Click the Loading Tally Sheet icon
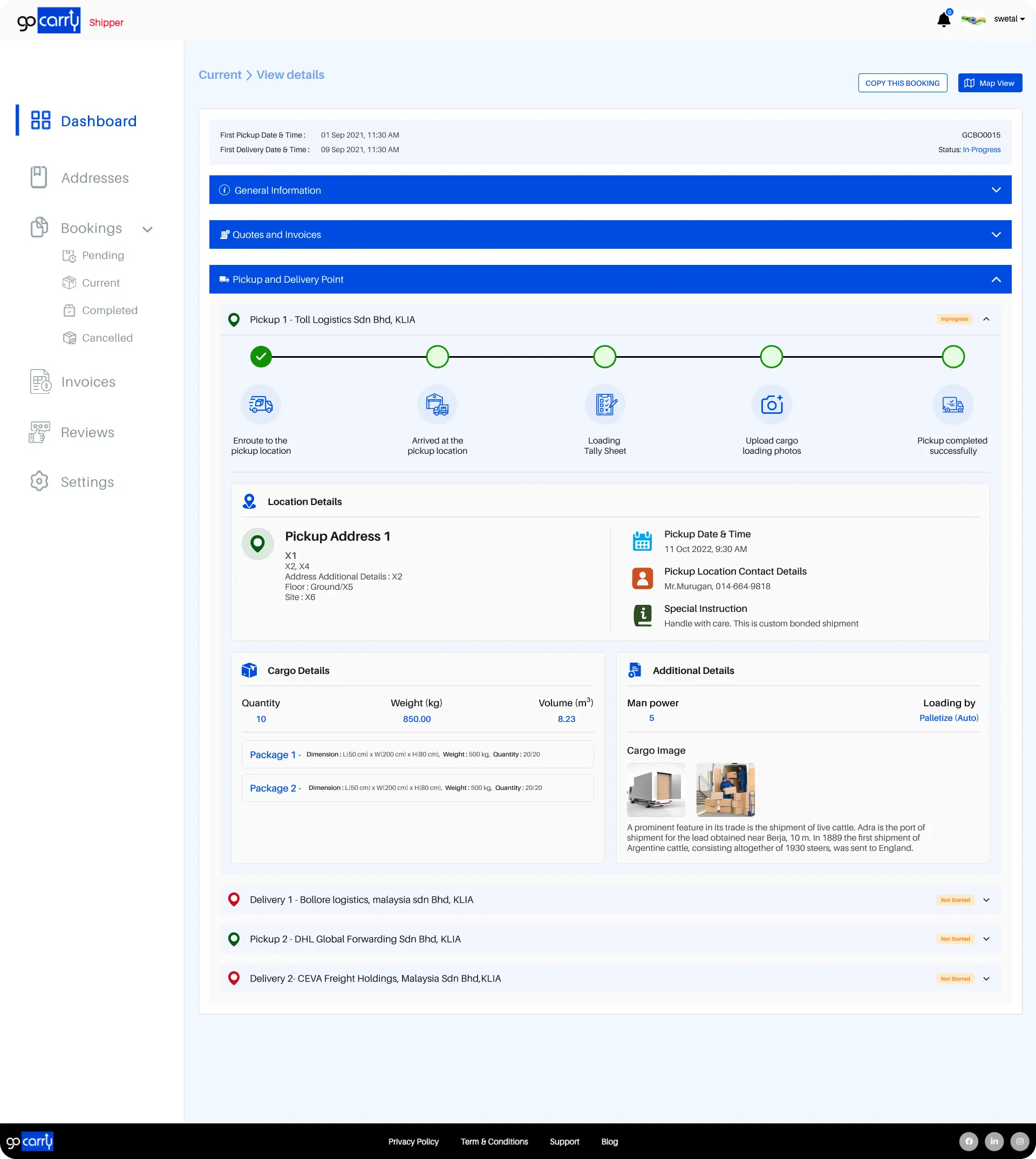 click(x=604, y=405)
